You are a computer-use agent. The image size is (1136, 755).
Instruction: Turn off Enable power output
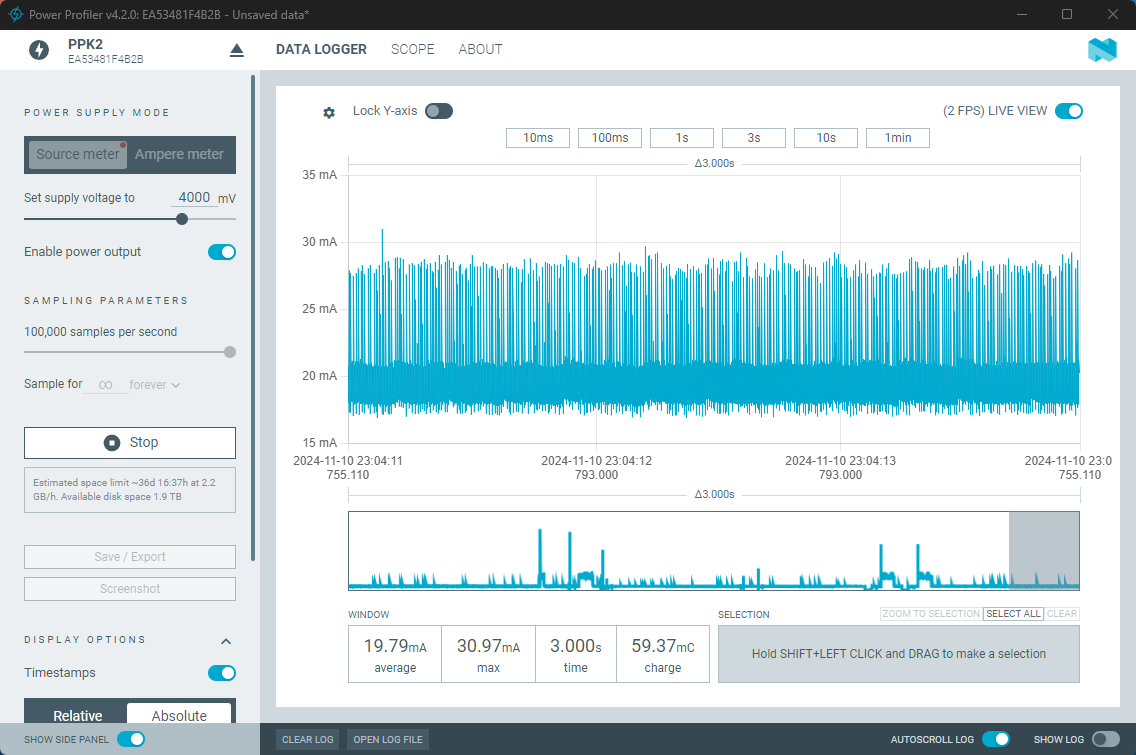(x=221, y=252)
